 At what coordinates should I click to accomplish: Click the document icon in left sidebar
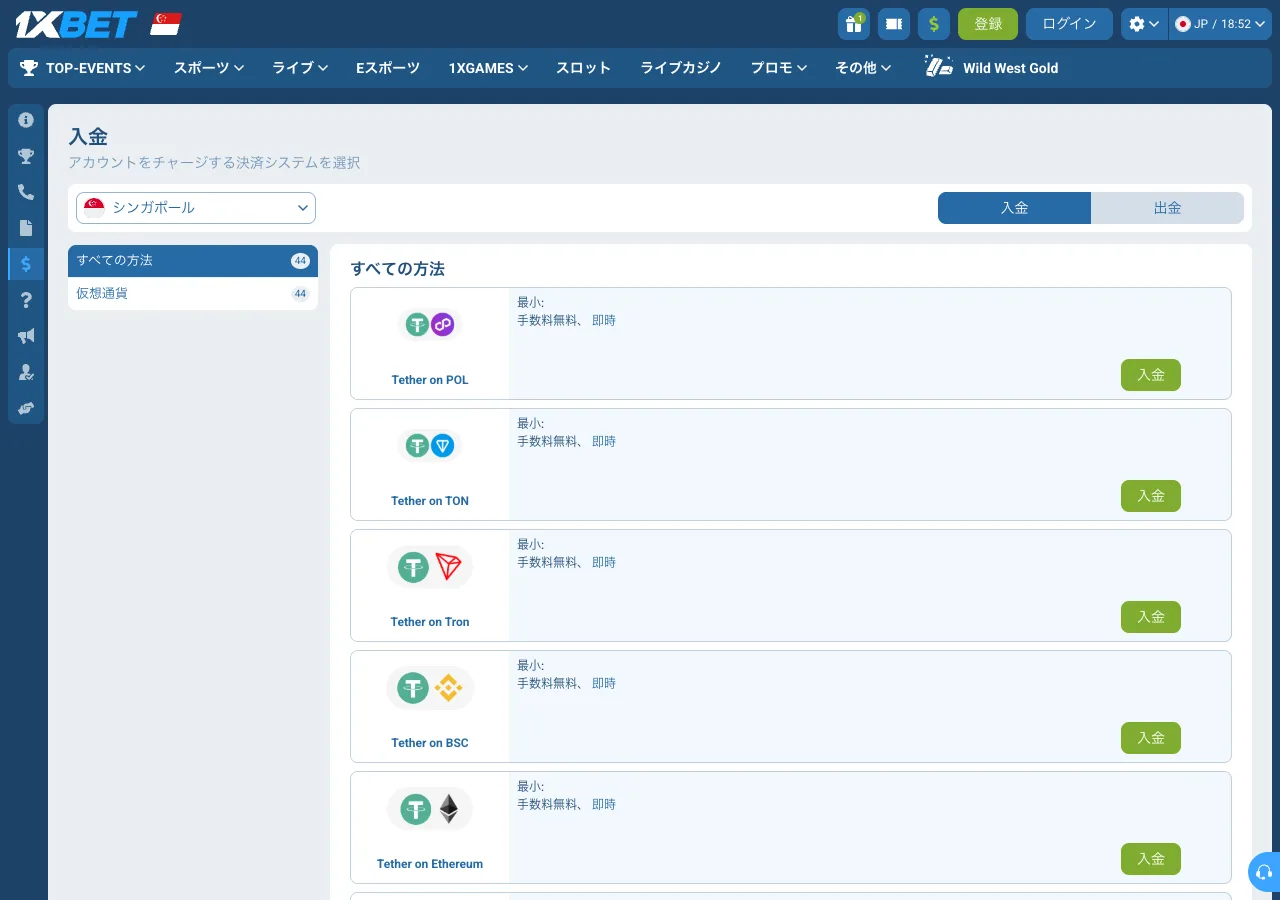tap(26, 228)
